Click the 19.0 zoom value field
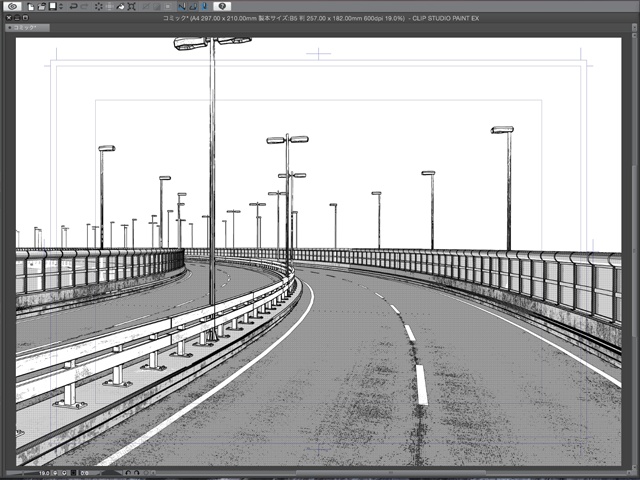 point(44,473)
